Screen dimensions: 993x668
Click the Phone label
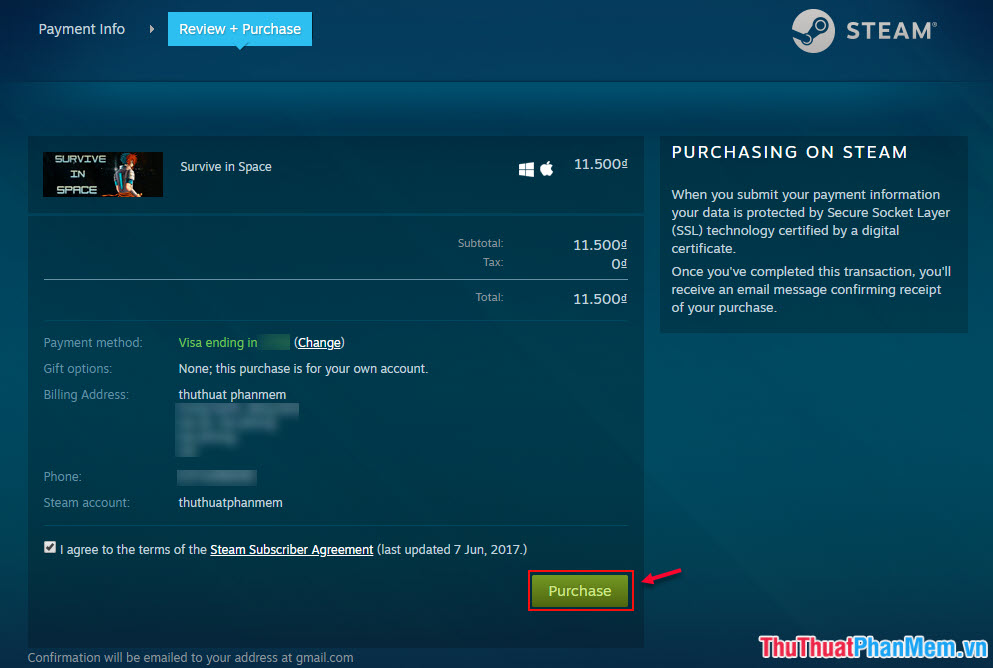pos(63,477)
